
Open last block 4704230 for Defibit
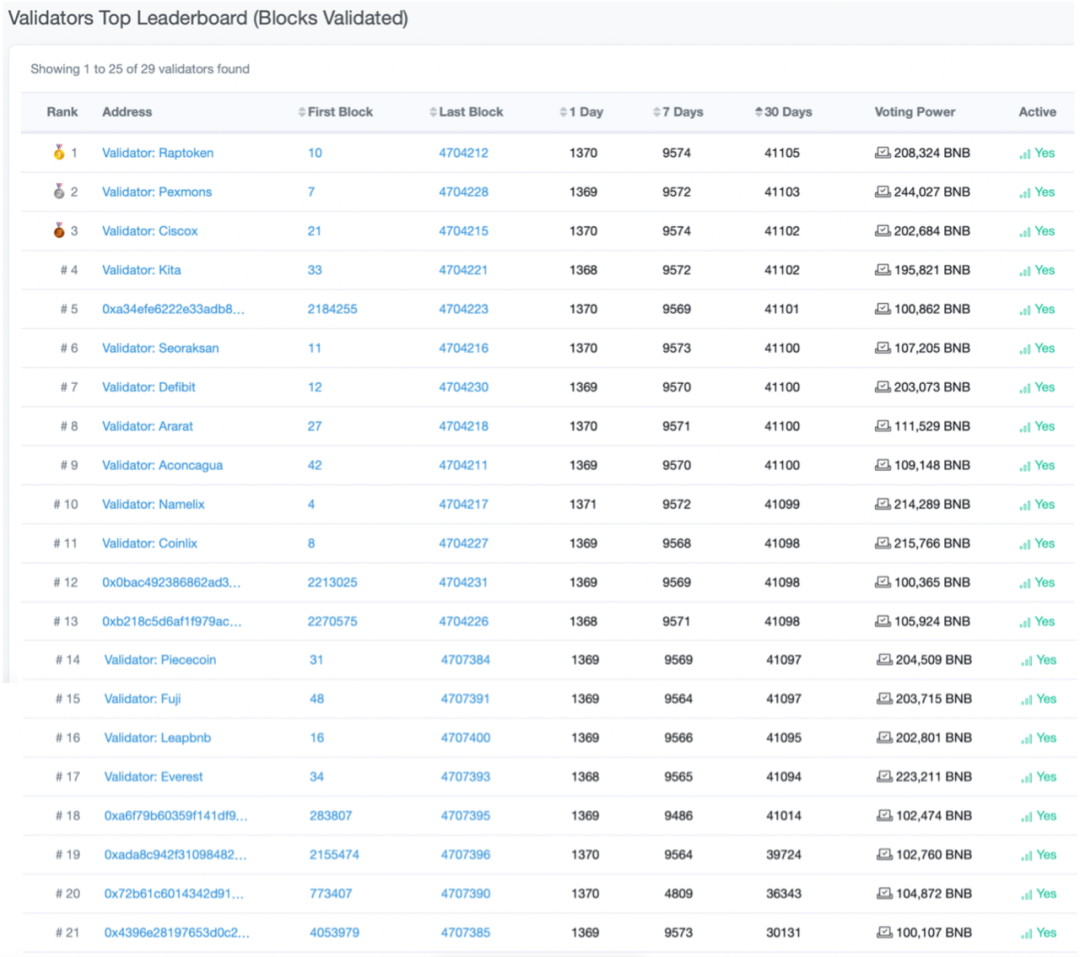click(x=463, y=387)
